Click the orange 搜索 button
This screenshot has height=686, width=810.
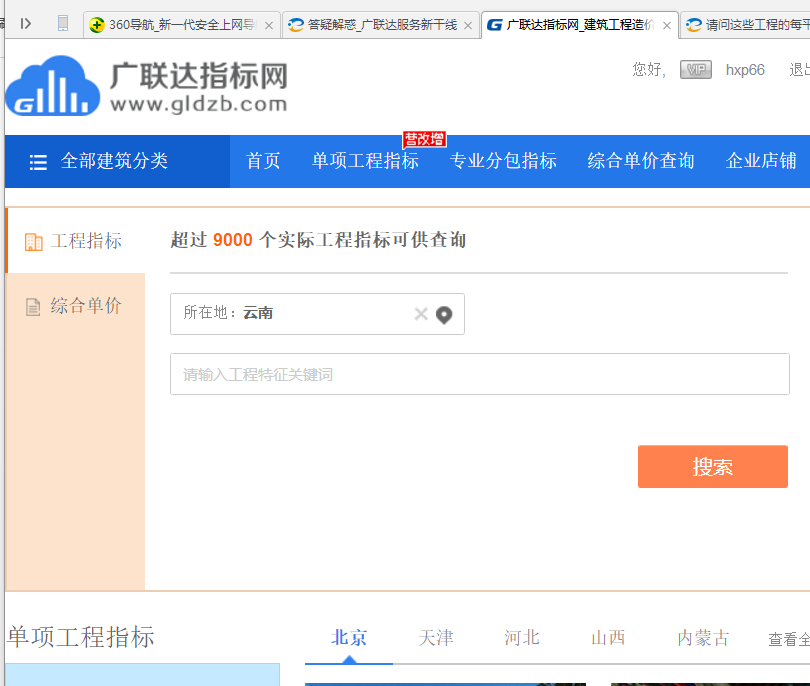712,466
